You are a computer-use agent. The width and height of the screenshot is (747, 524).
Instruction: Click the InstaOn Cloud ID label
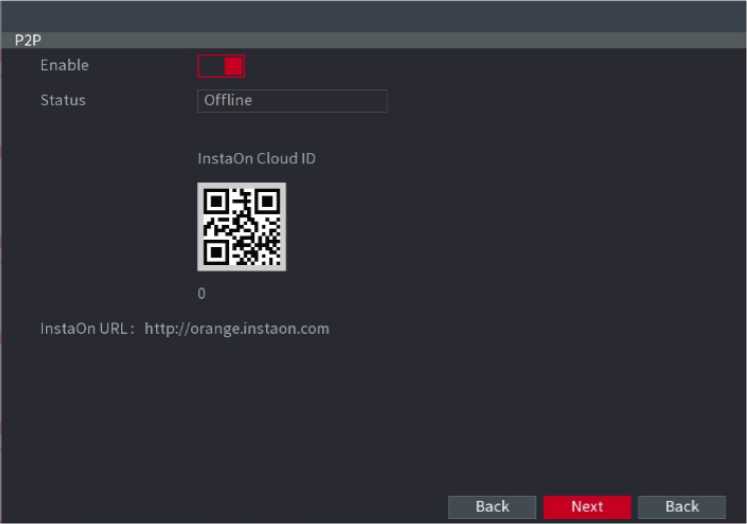(256, 159)
